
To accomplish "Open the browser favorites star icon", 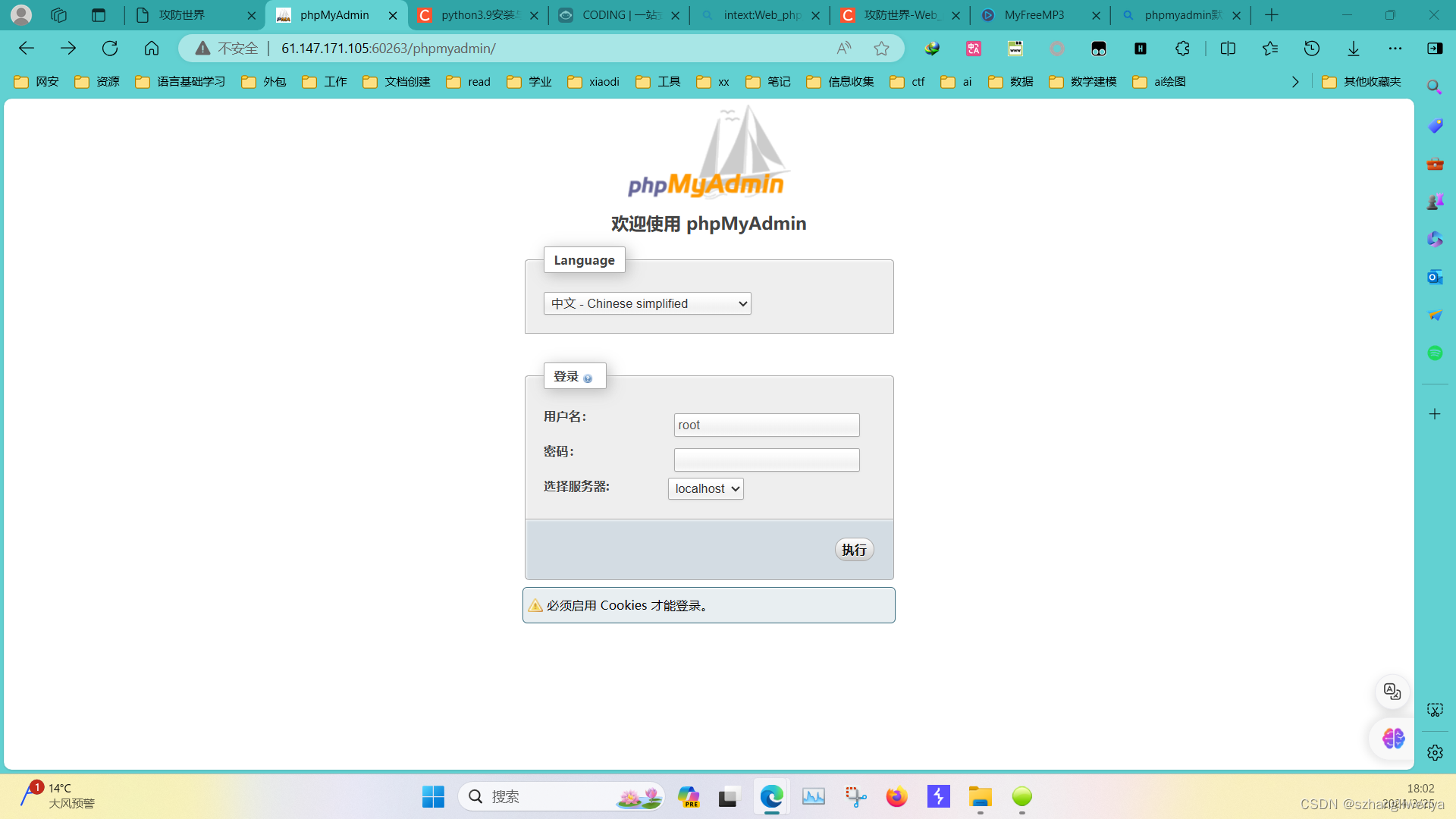I will [1270, 49].
